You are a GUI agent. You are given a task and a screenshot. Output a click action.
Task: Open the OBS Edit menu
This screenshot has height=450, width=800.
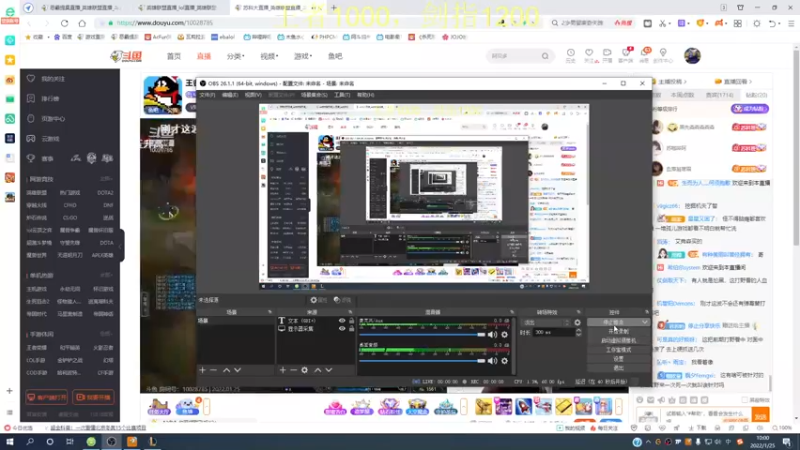tap(230, 95)
